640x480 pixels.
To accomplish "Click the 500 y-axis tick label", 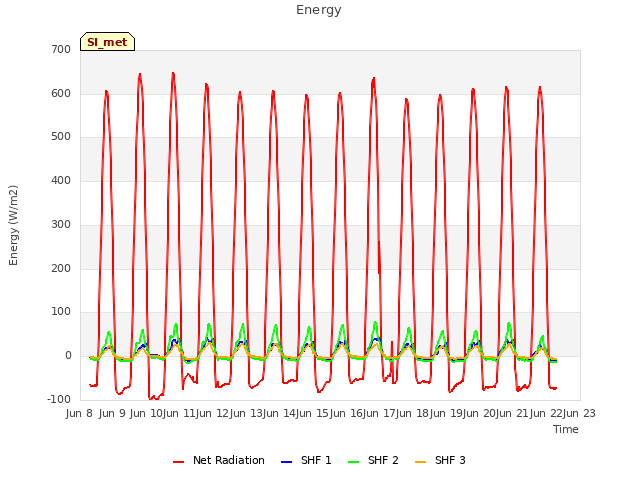I will pos(61,137).
